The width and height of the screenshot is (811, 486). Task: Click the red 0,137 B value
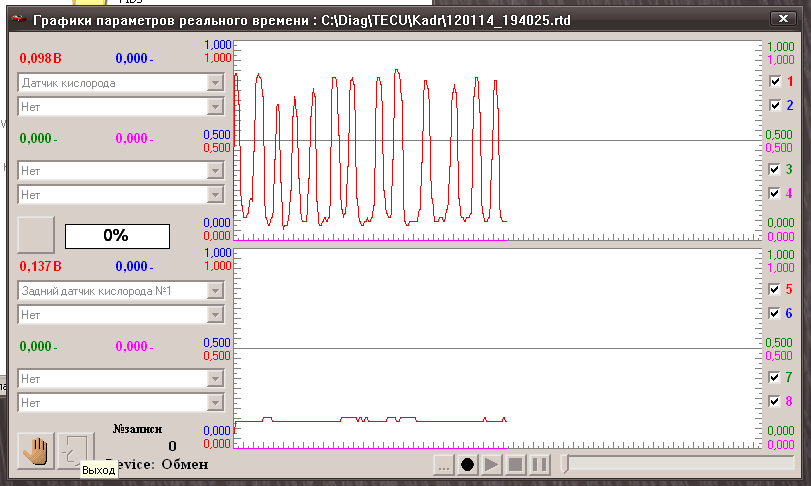coord(40,266)
